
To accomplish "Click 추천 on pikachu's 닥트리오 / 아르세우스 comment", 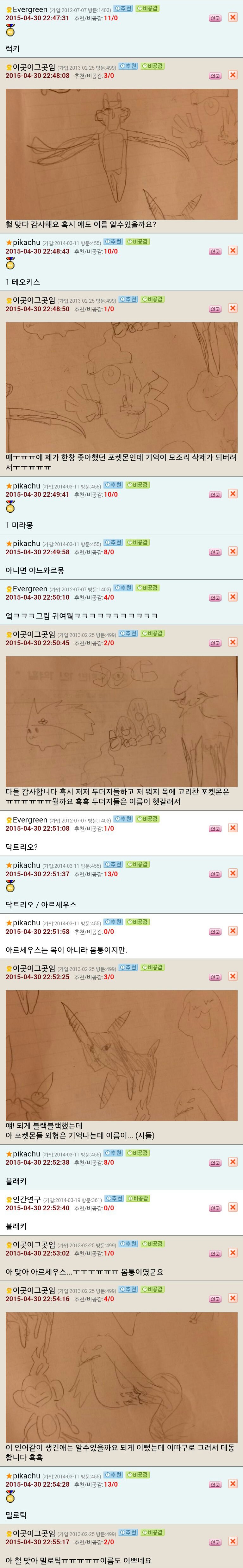I will coord(113,864).
